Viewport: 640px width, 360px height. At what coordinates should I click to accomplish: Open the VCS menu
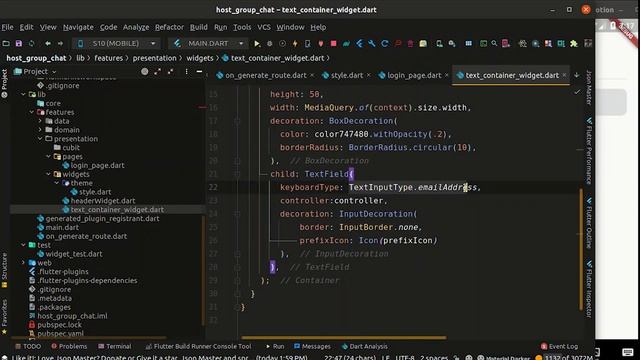pyautogui.click(x=264, y=27)
